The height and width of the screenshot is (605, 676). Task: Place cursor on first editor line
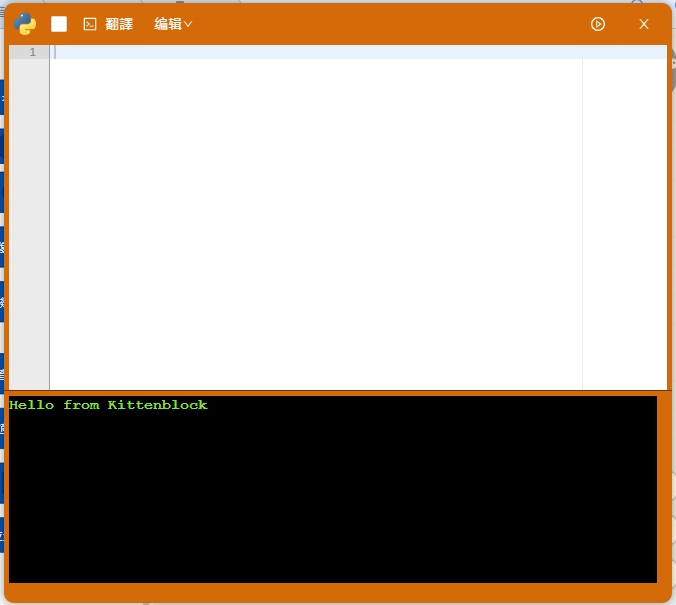click(x=300, y=52)
